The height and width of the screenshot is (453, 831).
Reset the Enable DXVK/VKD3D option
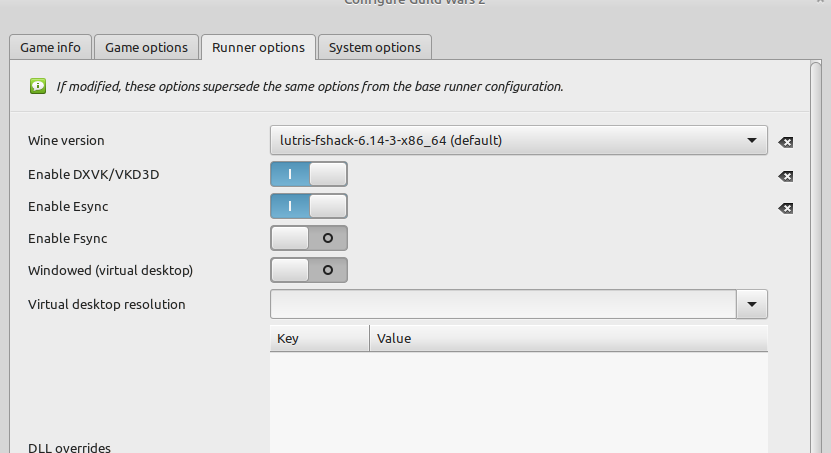pyautogui.click(x=785, y=176)
